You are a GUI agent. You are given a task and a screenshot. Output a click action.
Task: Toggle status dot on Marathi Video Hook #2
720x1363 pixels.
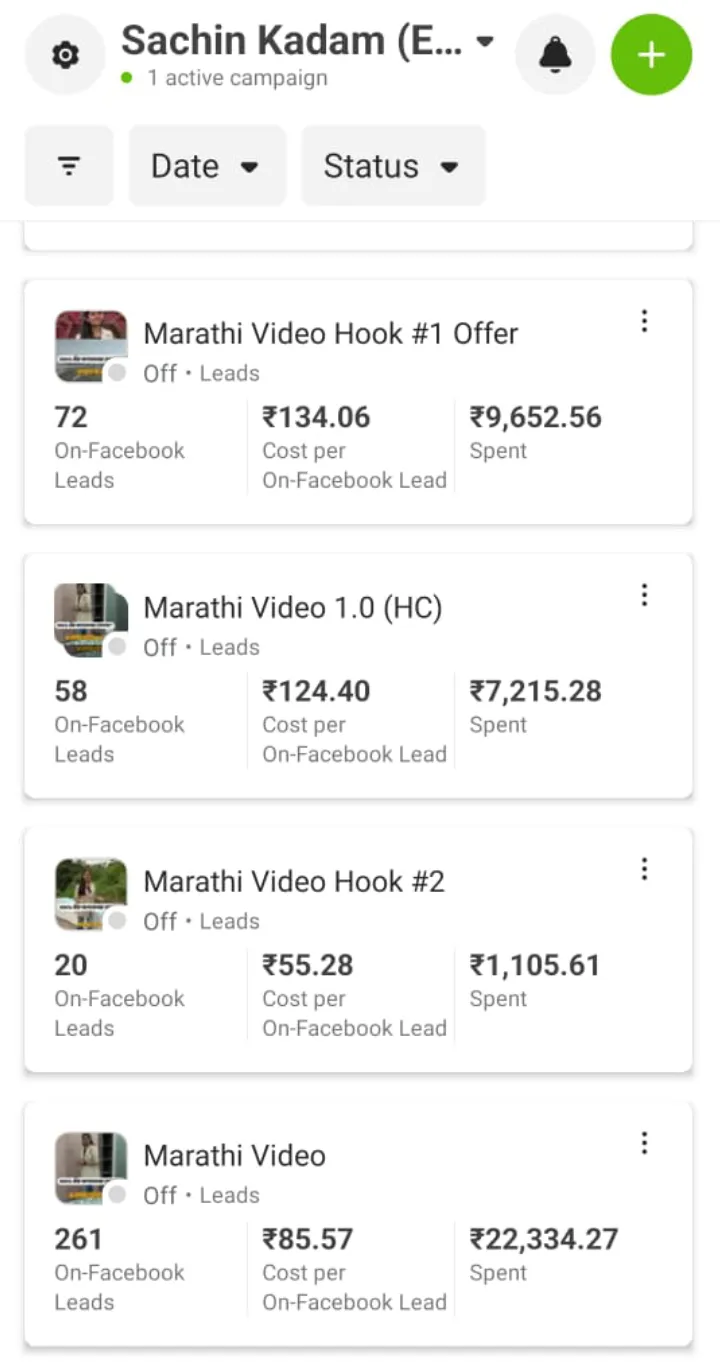click(117, 921)
